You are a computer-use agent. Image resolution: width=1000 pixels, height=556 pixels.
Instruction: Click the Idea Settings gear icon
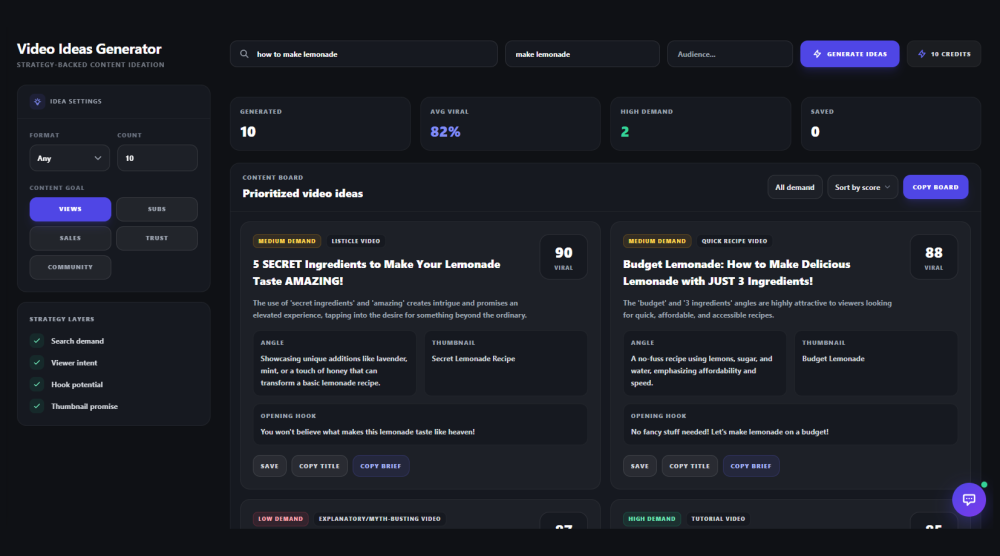point(37,101)
